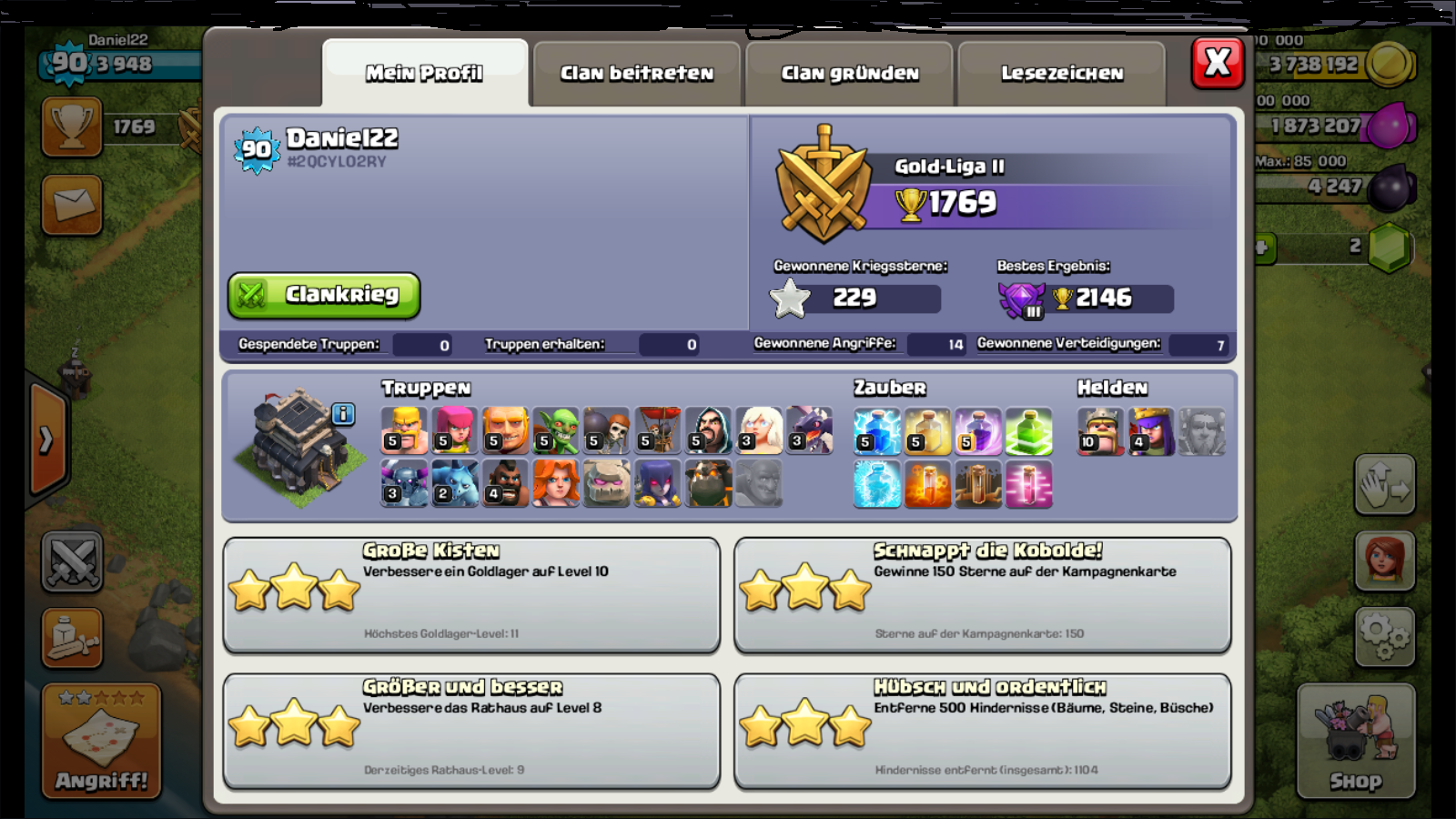Switch to the Clan gründen tab
The image size is (1456, 819).
(x=849, y=74)
